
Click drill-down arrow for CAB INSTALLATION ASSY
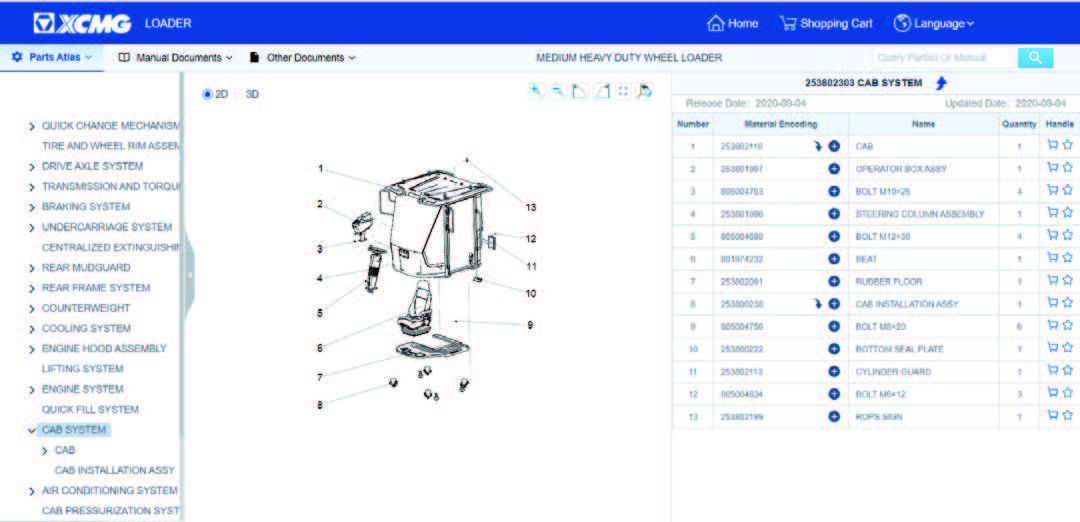[818, 303]
